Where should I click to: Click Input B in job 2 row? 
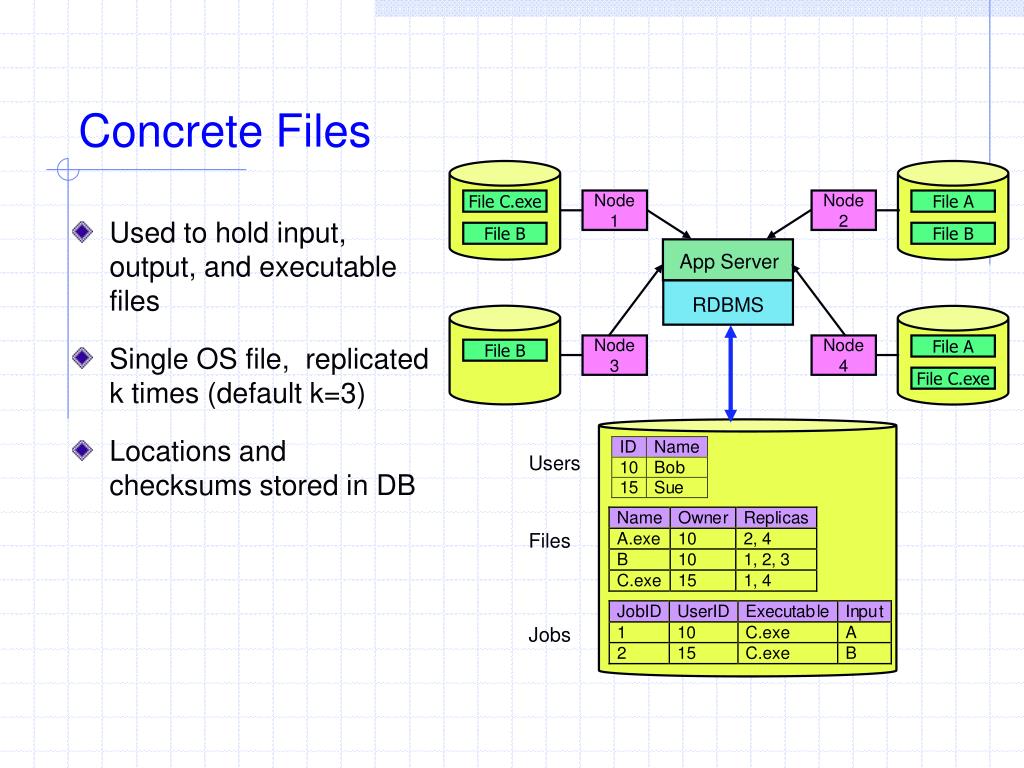[864, 653]
